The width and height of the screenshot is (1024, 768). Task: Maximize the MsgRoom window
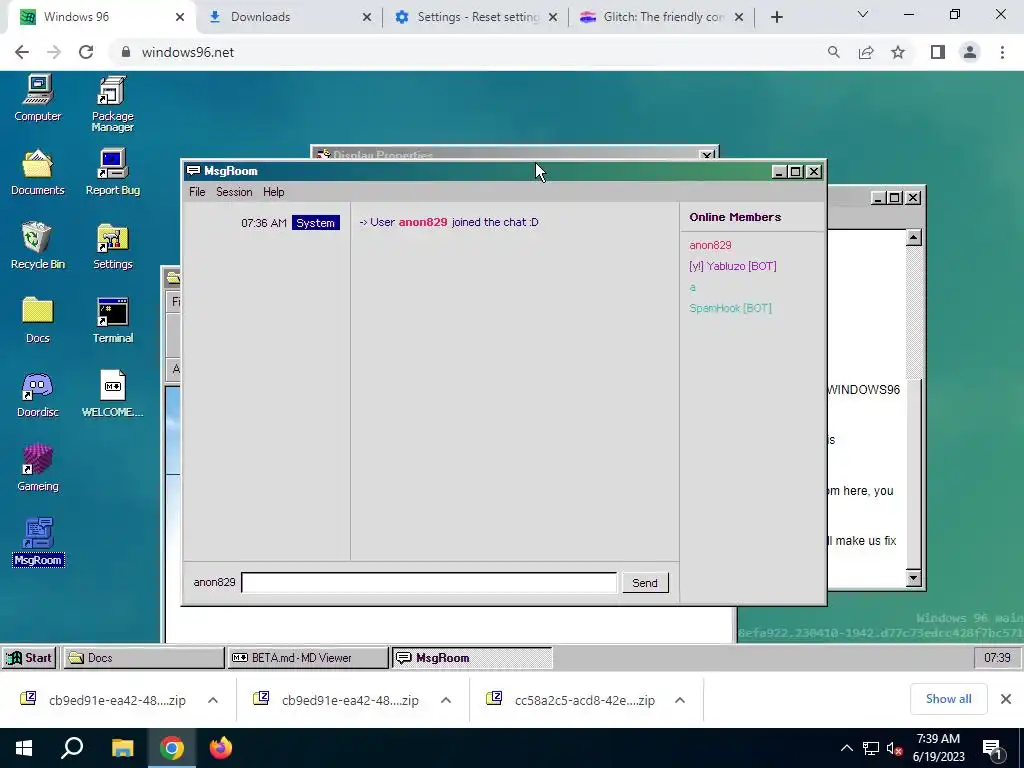(795, 172)
